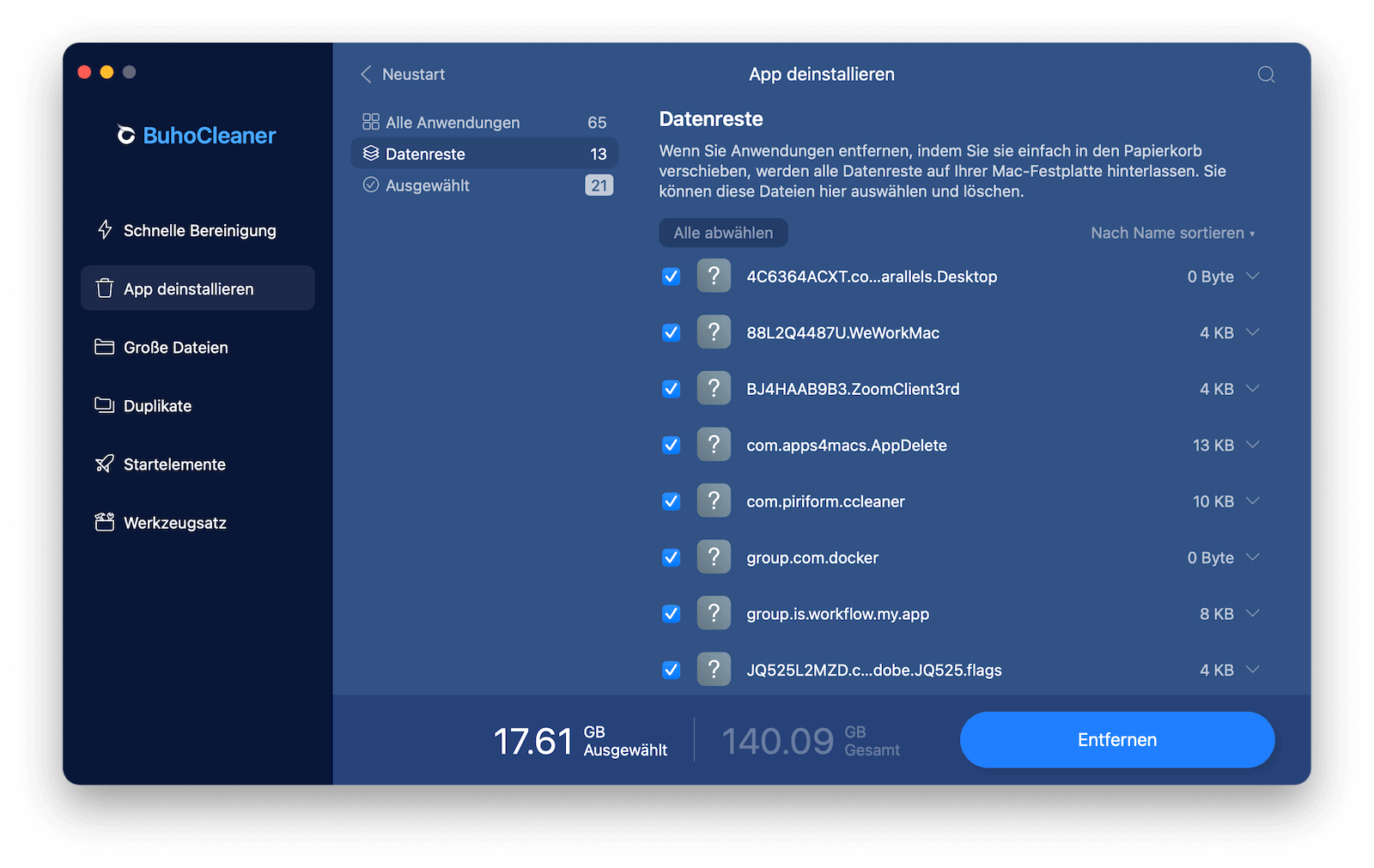The height and width of the screenshot is (868, 1374).
Task: Go to Duplikate section
Action: pyautogui.click(x=198, y=405)
